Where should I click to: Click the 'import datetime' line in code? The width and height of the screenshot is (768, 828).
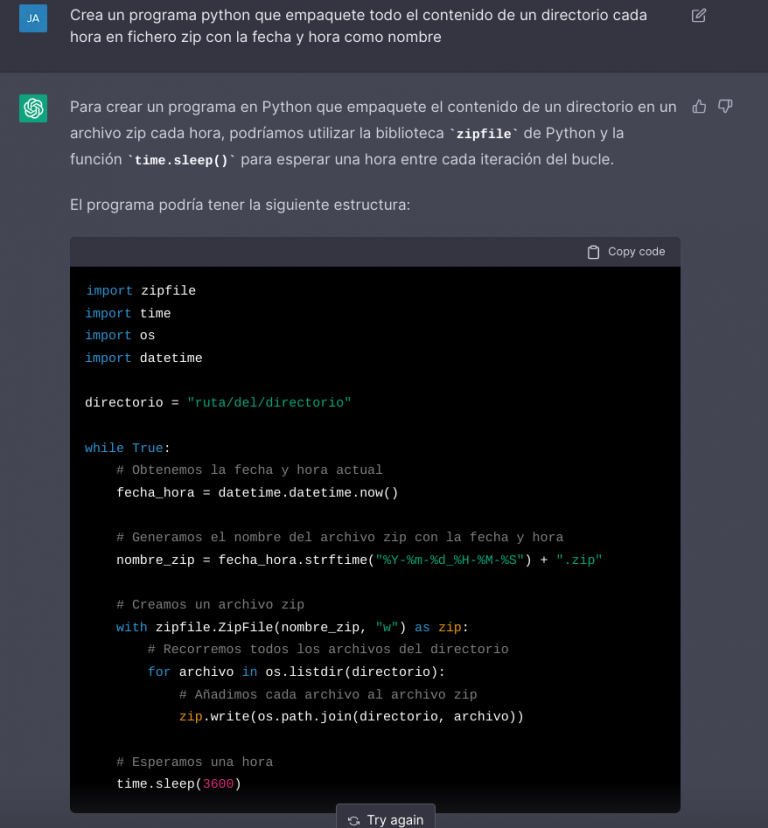143,358
